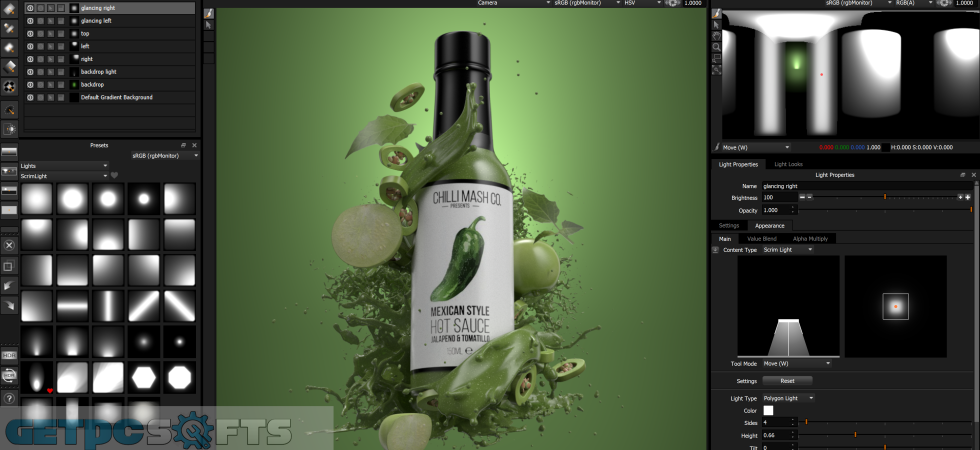The image size is (980, 450).
Task: Click the minus button at Brightness slider's far left
Action: 802,198
